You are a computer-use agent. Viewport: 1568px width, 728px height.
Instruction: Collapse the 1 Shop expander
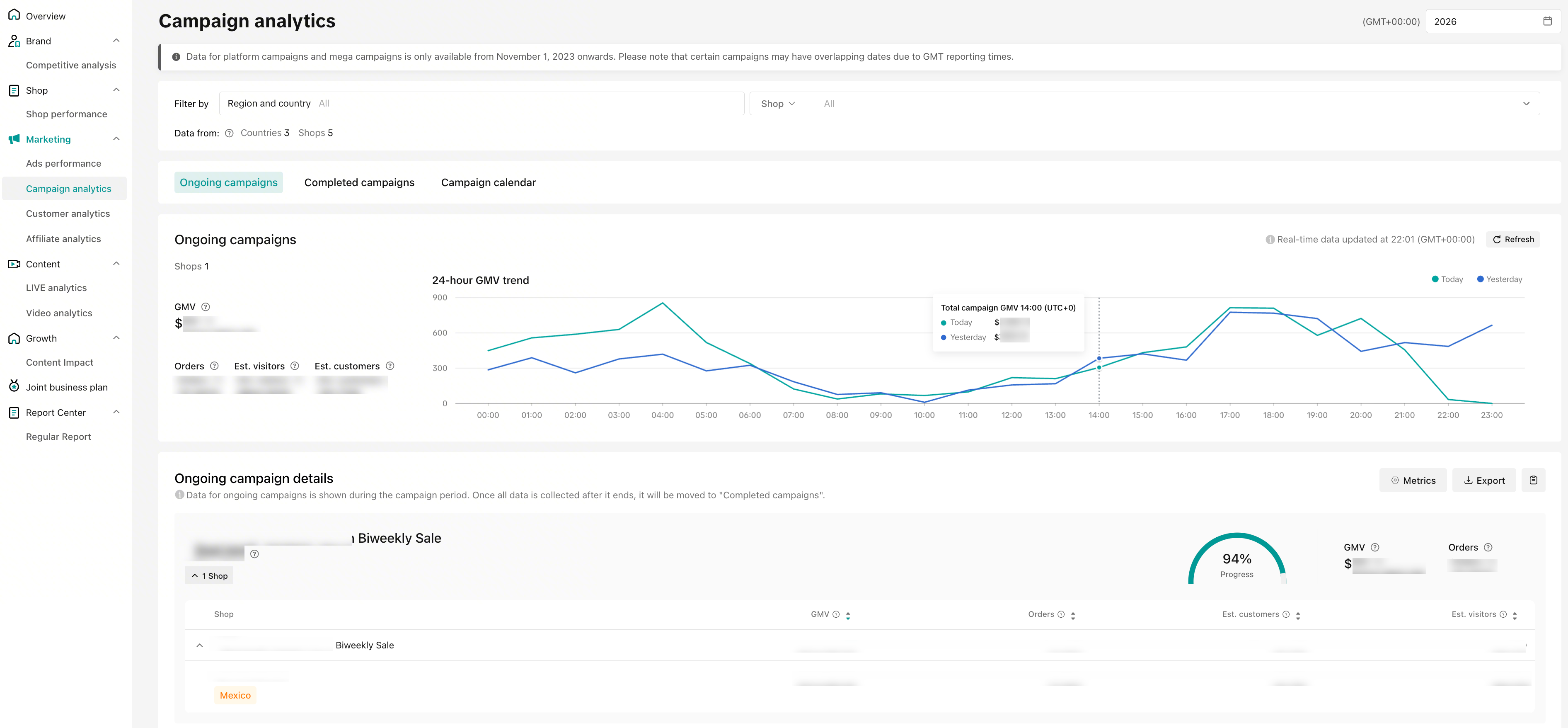pyautogui.click(x=209, y=576)
